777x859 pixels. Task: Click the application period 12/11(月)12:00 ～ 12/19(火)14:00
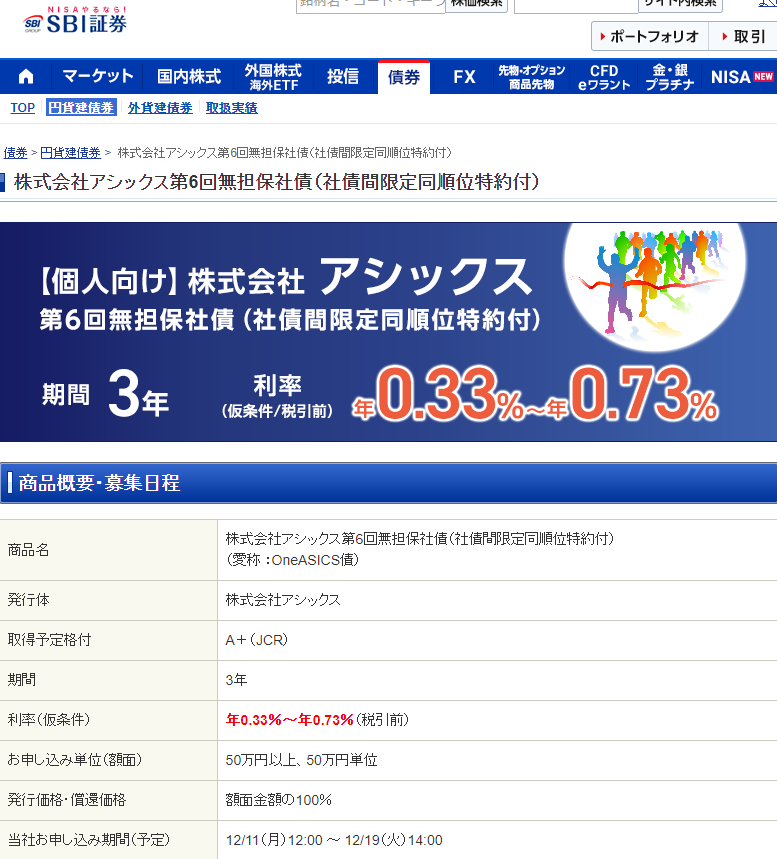click(x=334, y=840)
